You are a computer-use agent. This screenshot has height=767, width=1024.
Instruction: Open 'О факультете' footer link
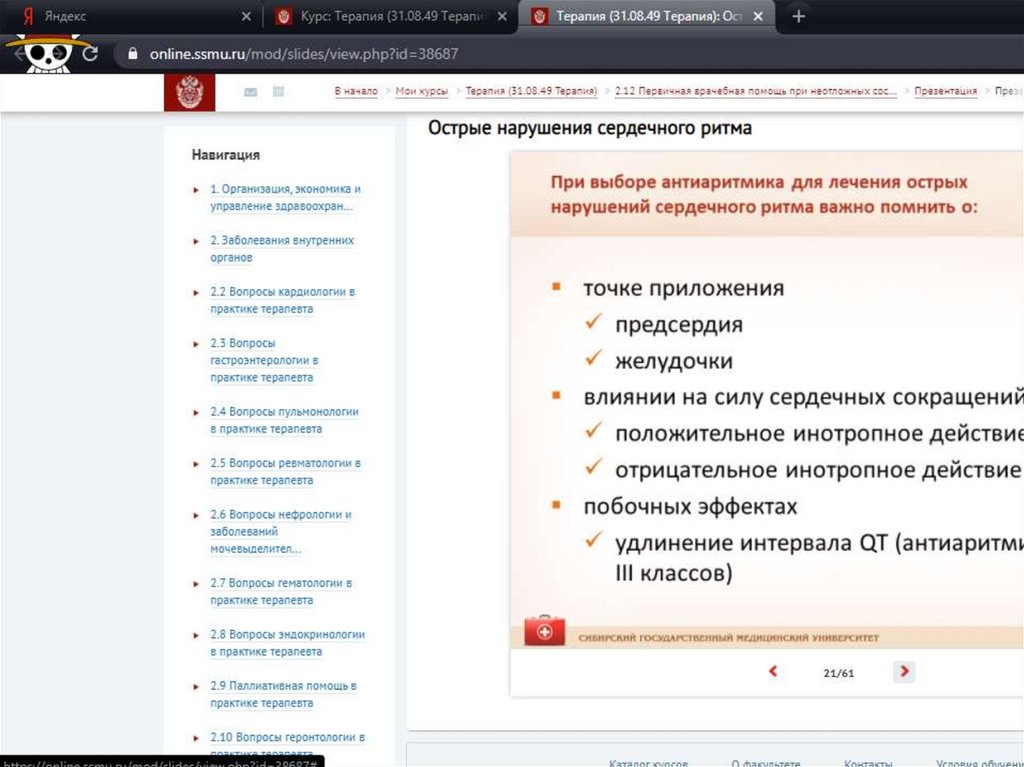(x=765, y=762)
